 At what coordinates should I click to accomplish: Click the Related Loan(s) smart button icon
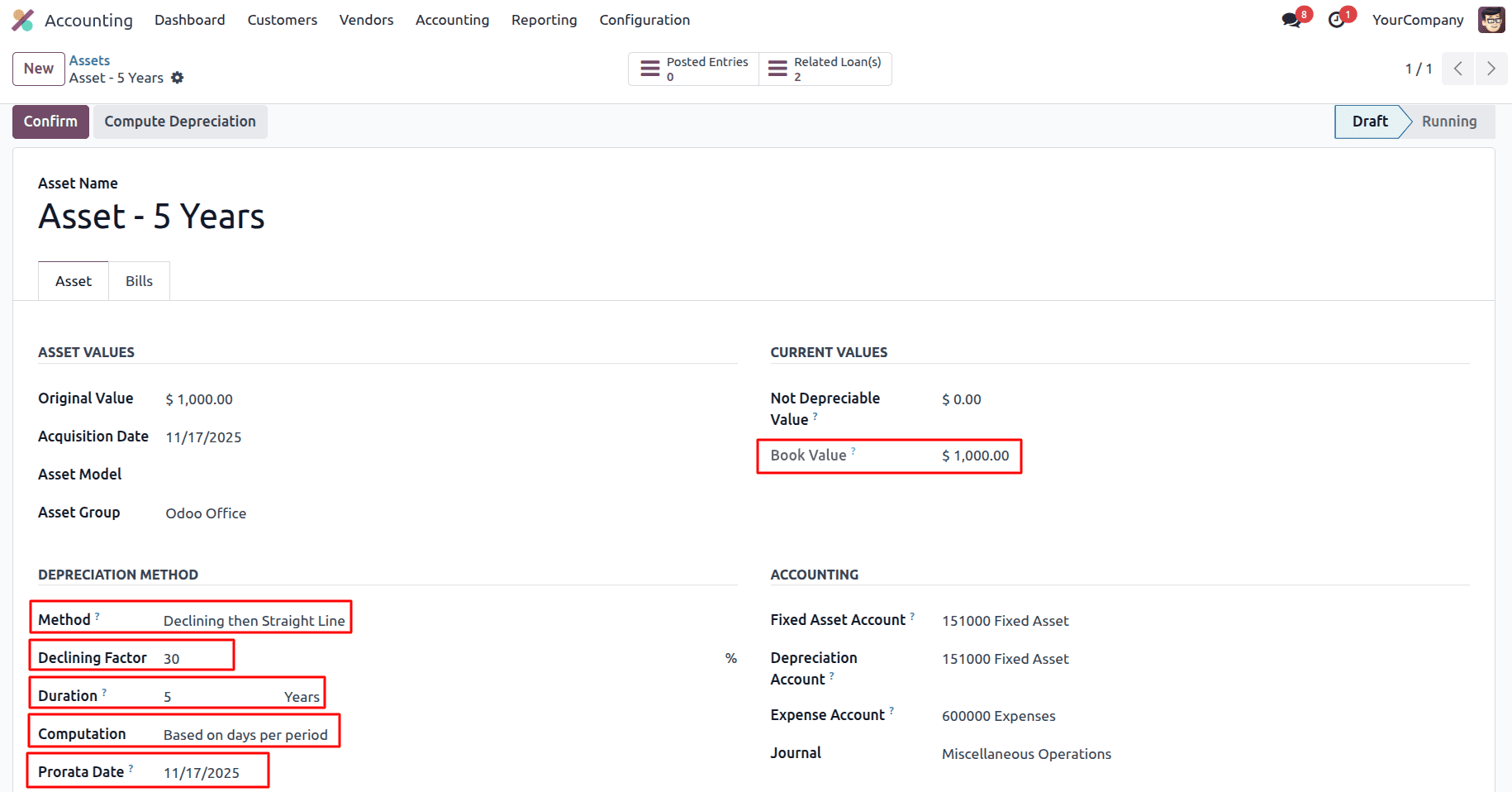(777, 69)
